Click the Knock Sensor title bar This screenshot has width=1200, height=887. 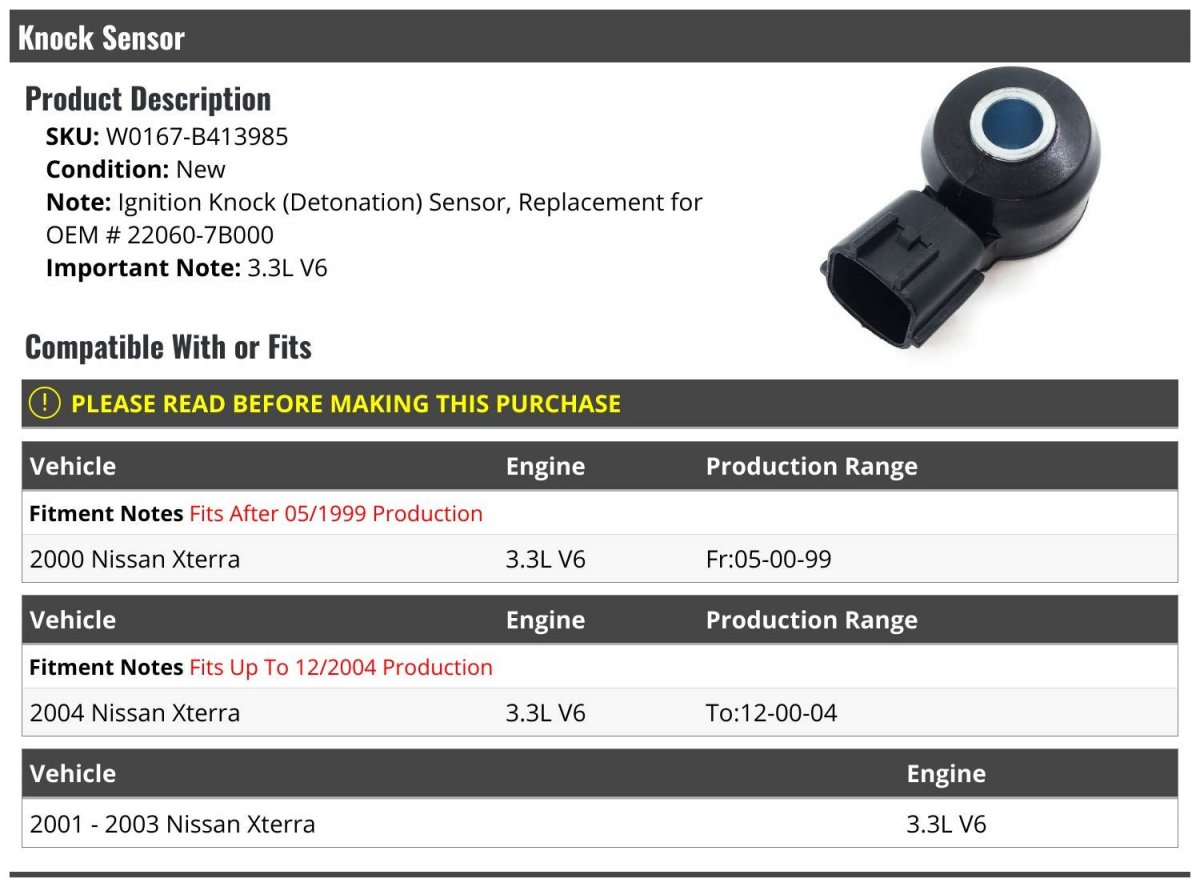(600, 37)
